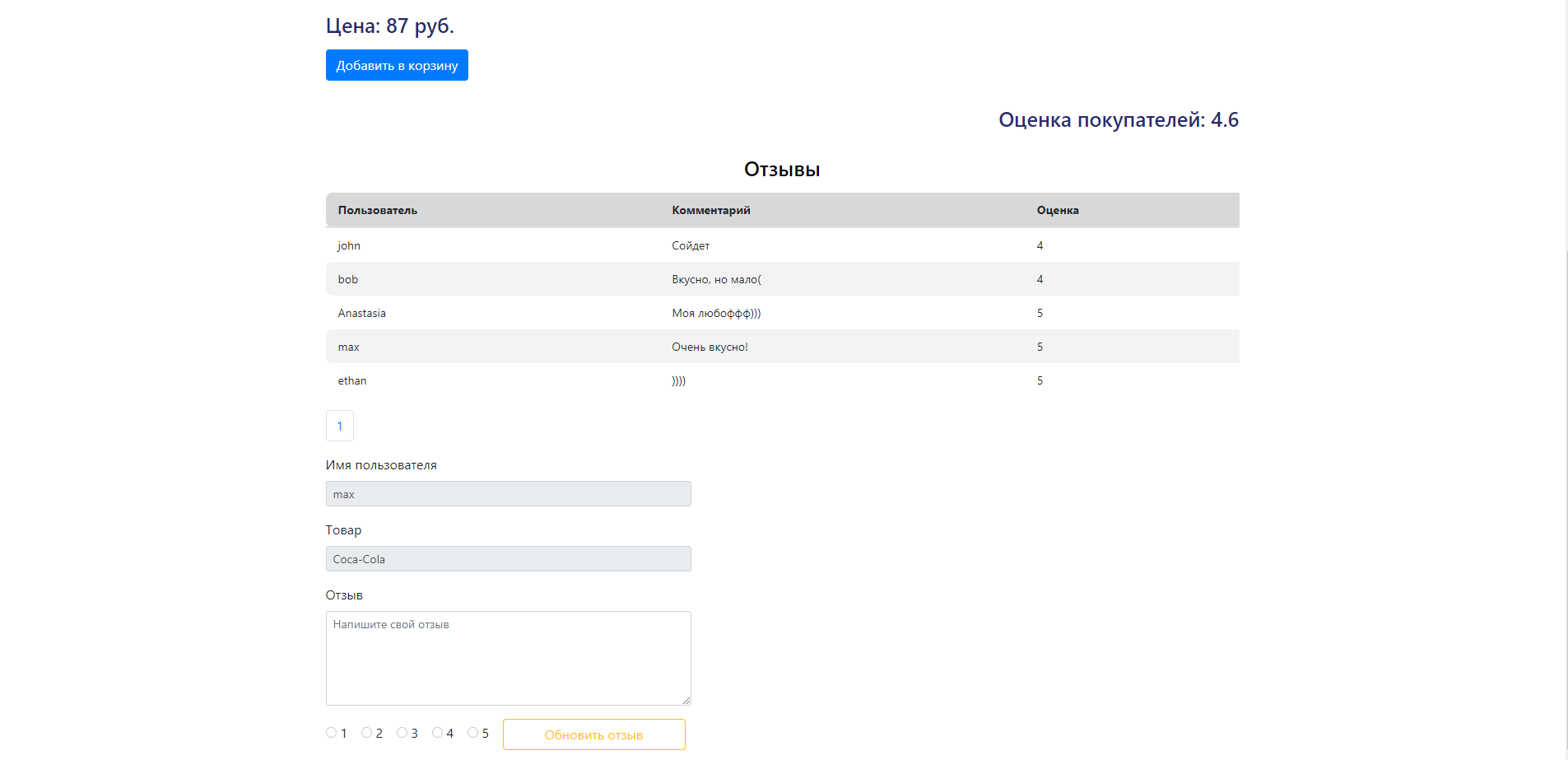
Task: Open reviews page 1 in pagination
Action: pos(340,426)
